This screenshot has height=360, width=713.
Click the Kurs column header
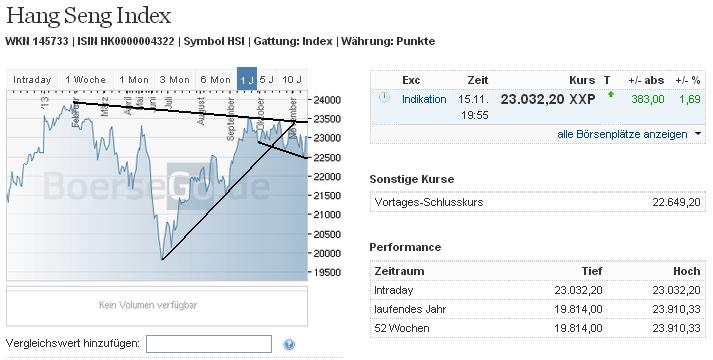[582, 80]
